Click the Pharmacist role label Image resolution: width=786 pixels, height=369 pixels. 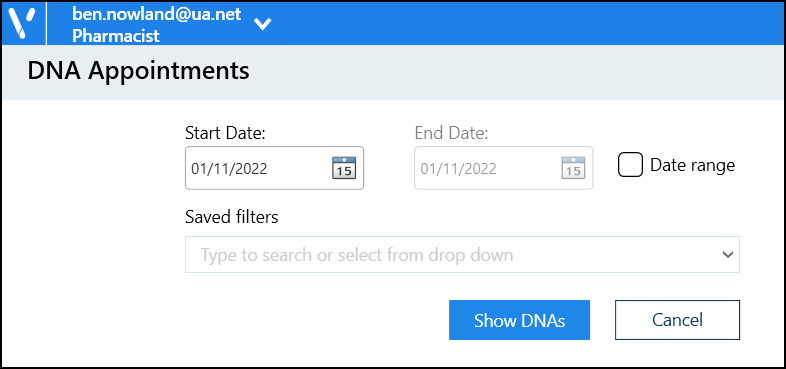[116, 36]
